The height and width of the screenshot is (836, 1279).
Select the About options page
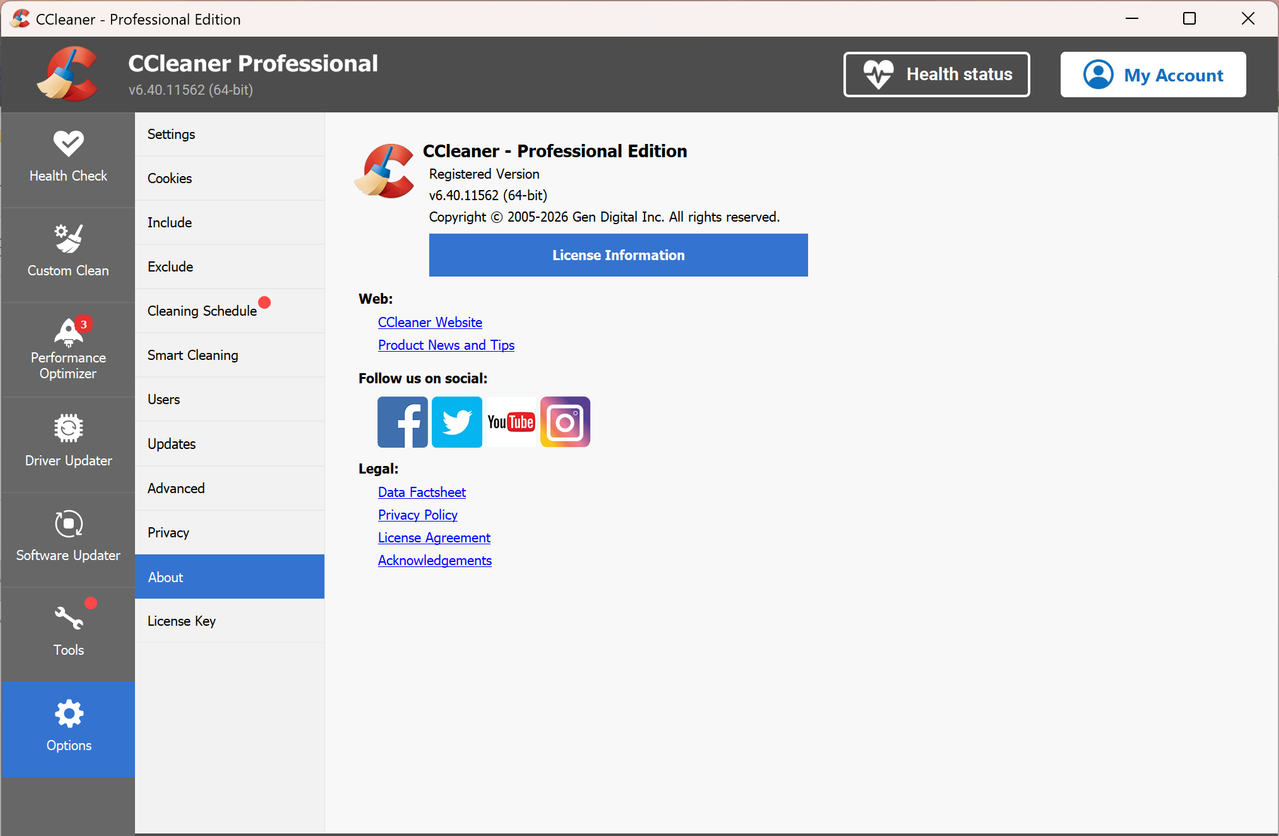(230, 577)
